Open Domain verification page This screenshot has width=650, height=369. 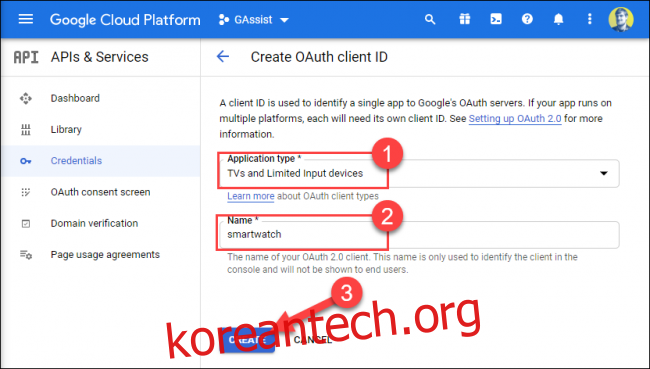[100, 223]
